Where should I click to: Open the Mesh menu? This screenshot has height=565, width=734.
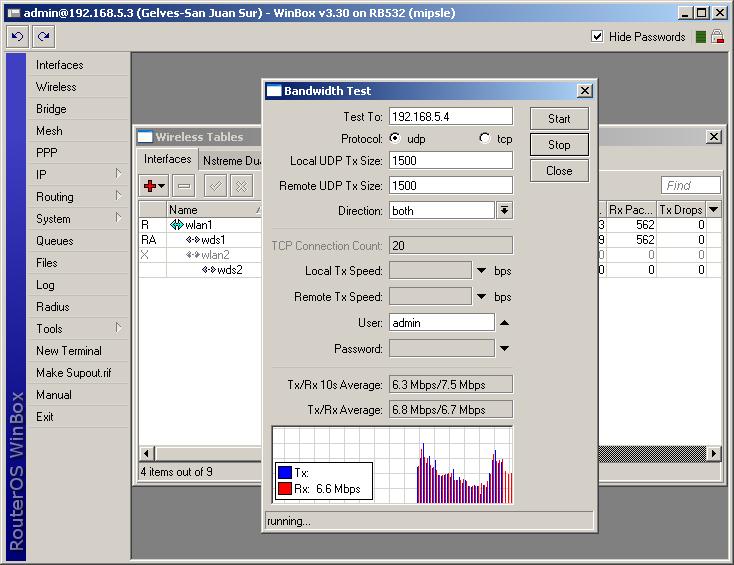(x=77, y=131)
